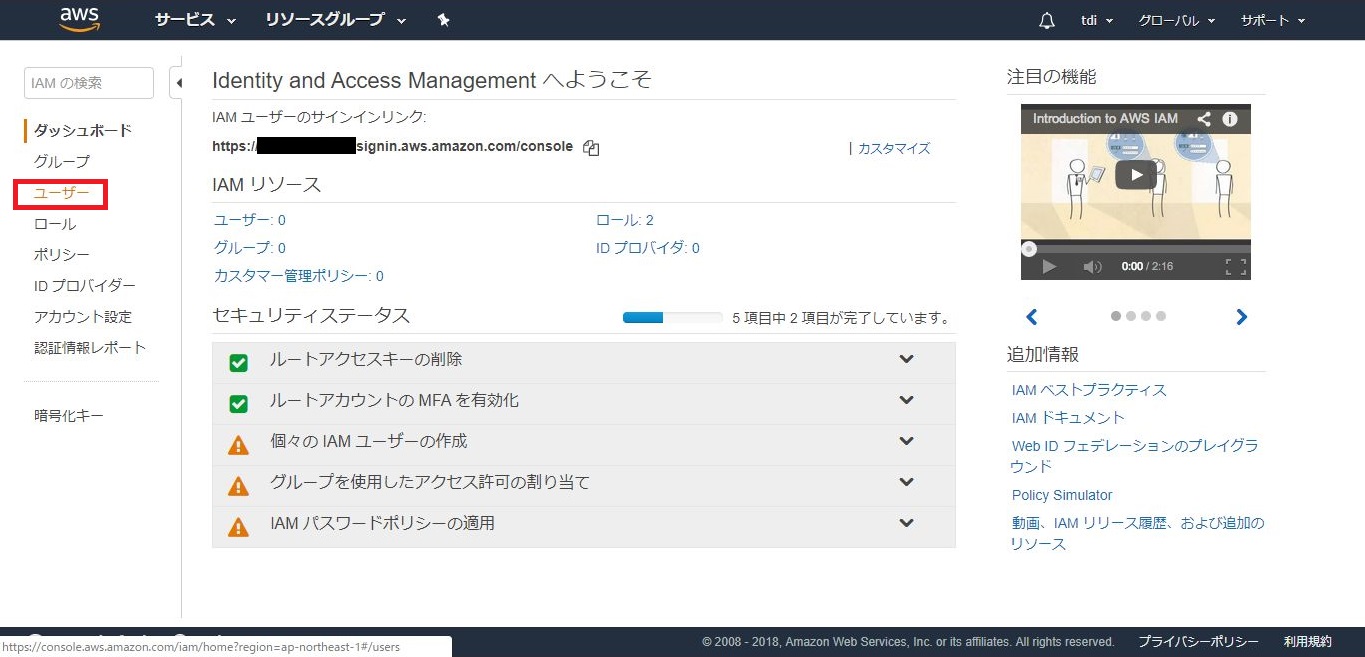The image size is (1365, 657).
Task: Collapse the left sidebar arrow
Action: click(178, 83)
